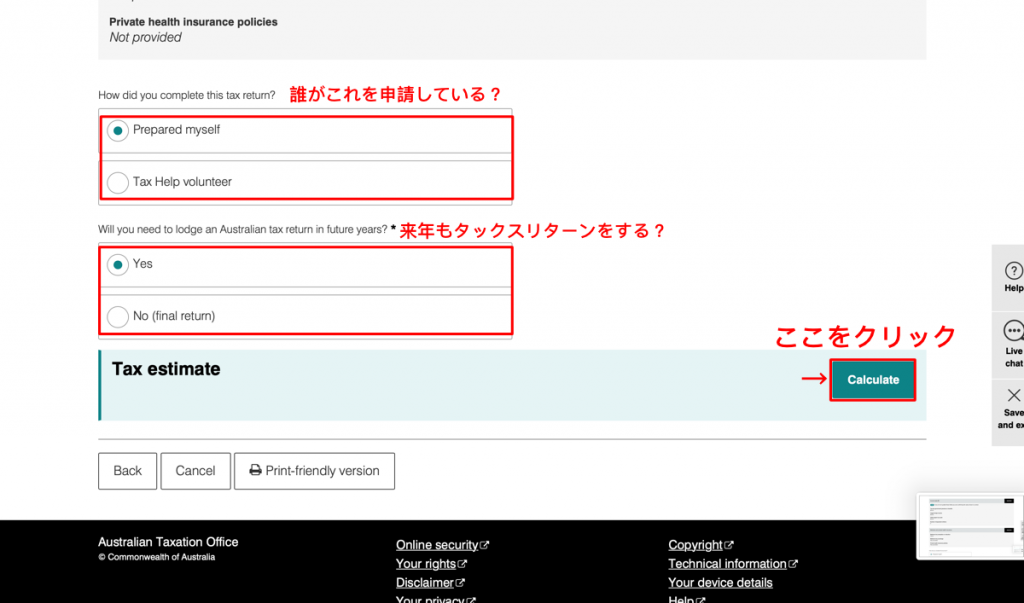Open the Disclaimer link in footer
Screen dimensions: 1024x603
[x=425, y=583]
